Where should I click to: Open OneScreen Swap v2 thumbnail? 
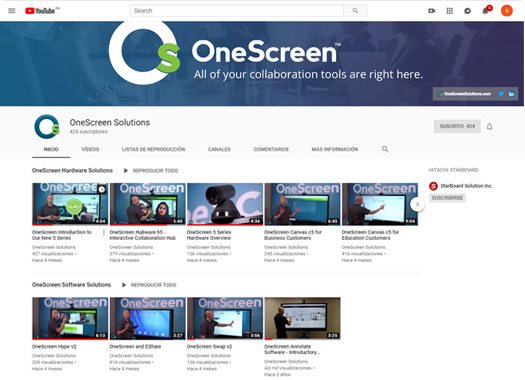point(225,318)
